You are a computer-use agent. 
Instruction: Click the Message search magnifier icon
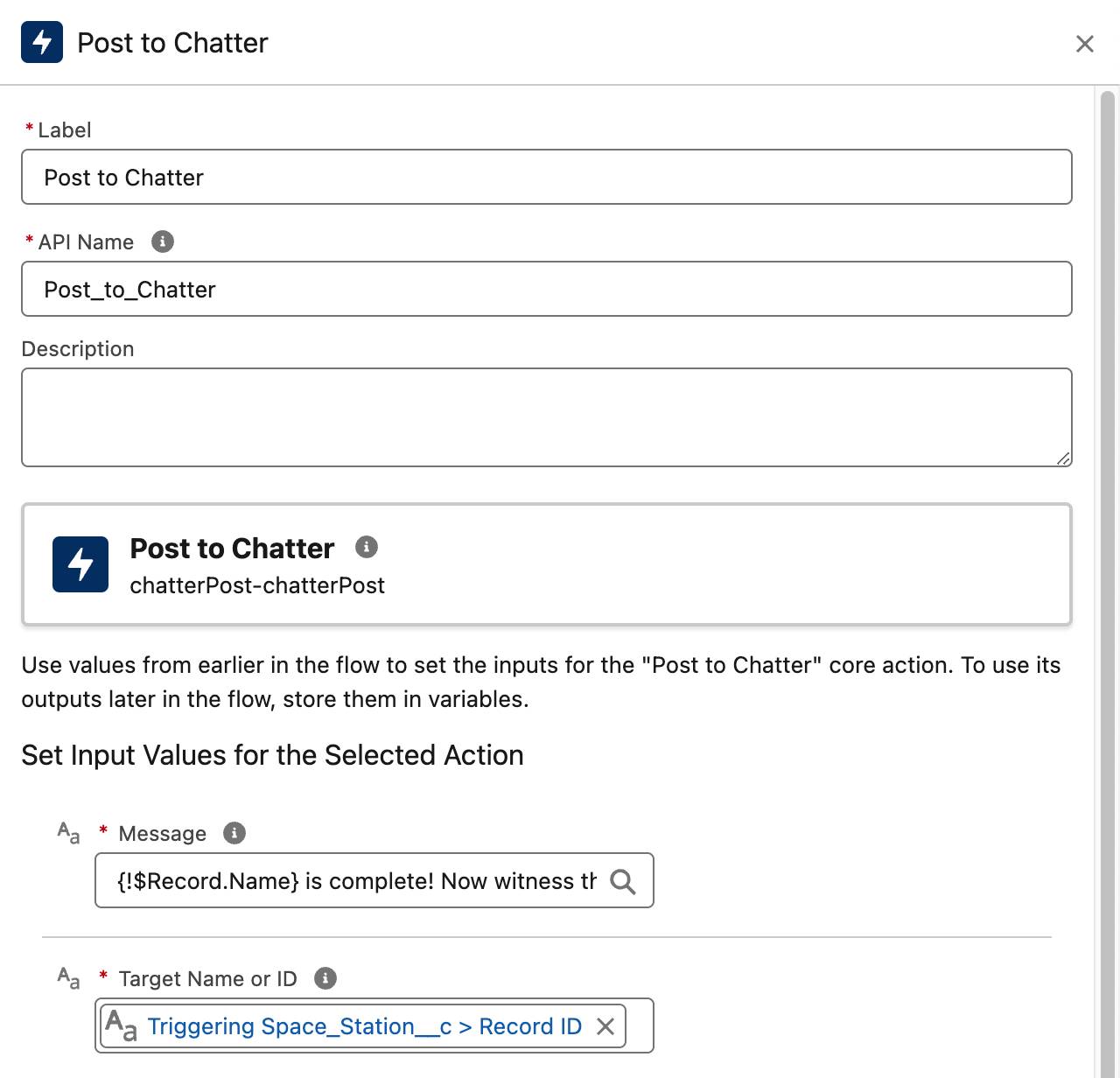(623, 881)
